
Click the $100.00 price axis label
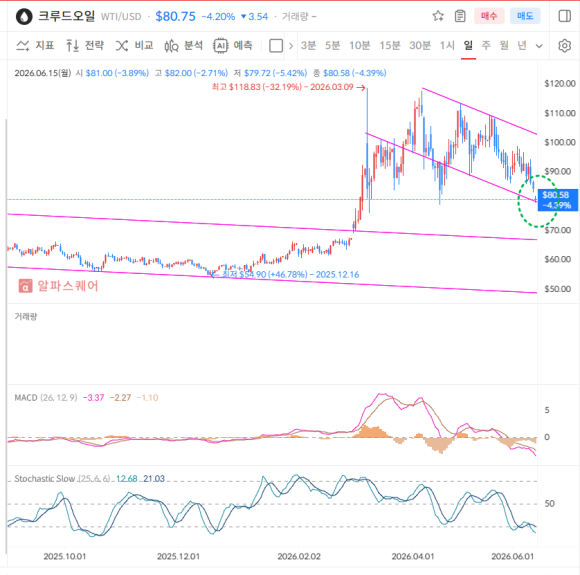pos(560,142)
